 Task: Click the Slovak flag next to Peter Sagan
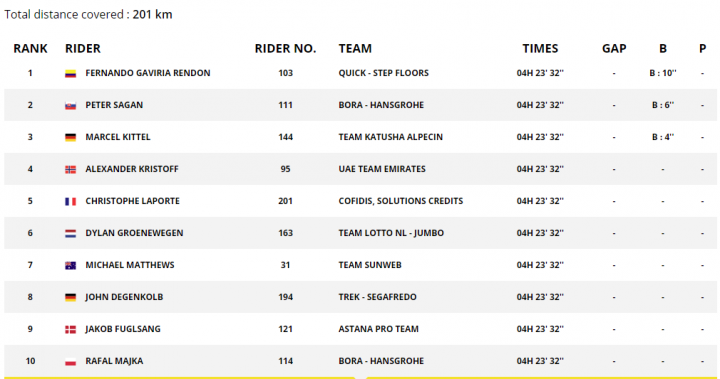[x=70, y=106]
